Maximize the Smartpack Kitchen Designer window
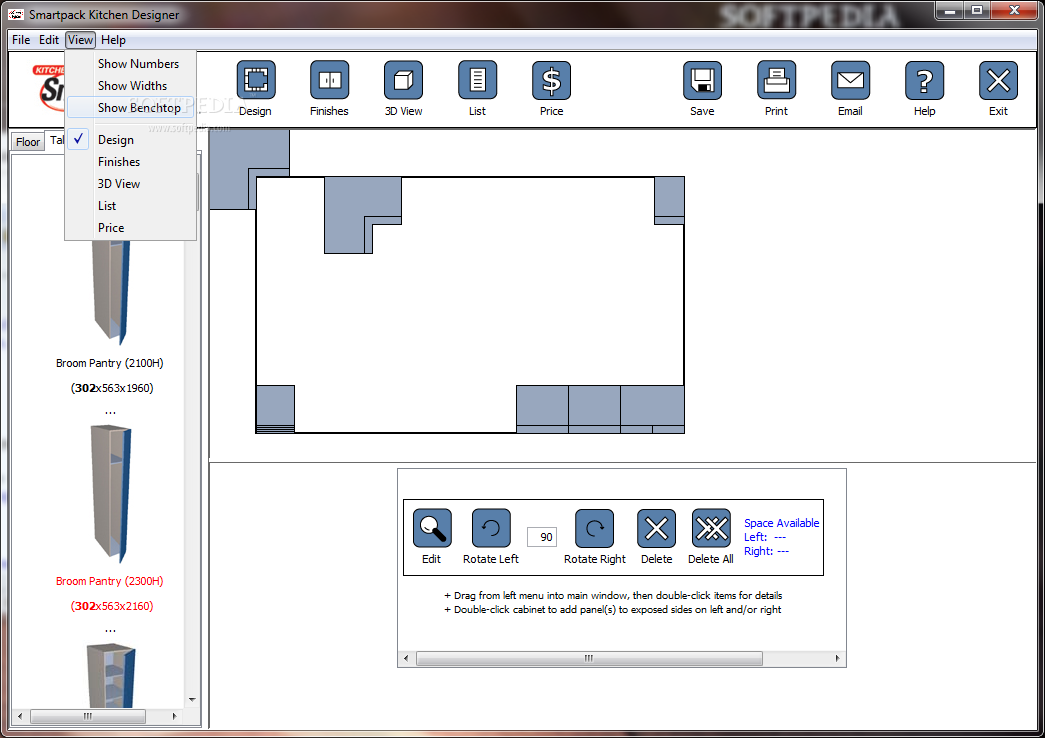Screen dimensions: 1045x738 pyautogui.click(x=977, y=11)
